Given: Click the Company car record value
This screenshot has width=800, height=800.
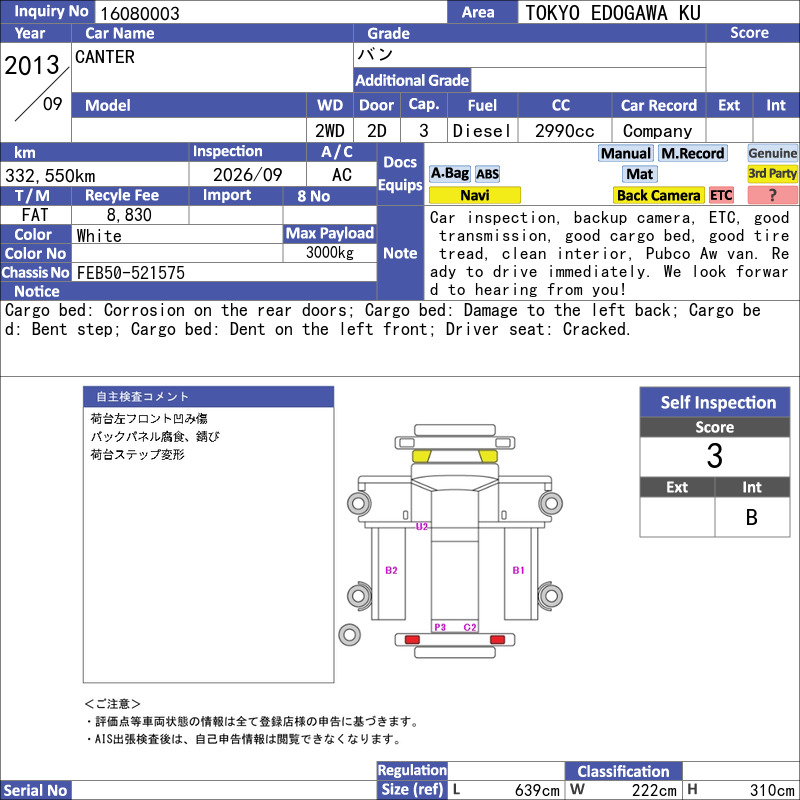Looking at the screenshot, I should (x=657, y=131).
